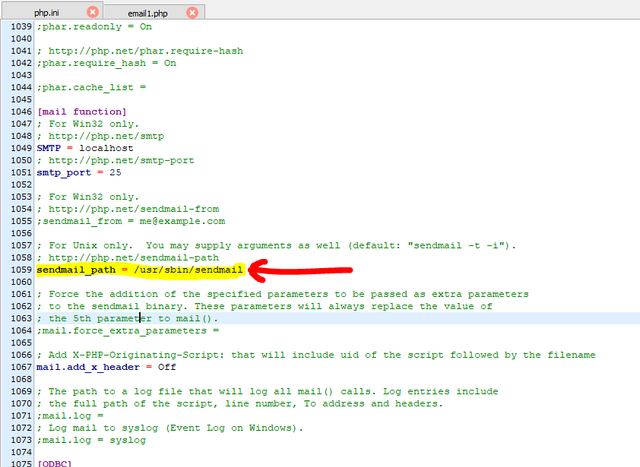Click the X-PHP-Originating-Script comment line
This screenshot has height=467, width=640.
tap(316, 355)
